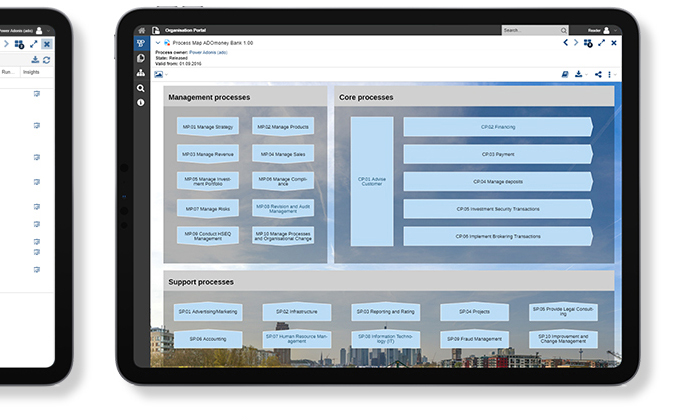Click the info icon in left sidebar

point(141,102)
